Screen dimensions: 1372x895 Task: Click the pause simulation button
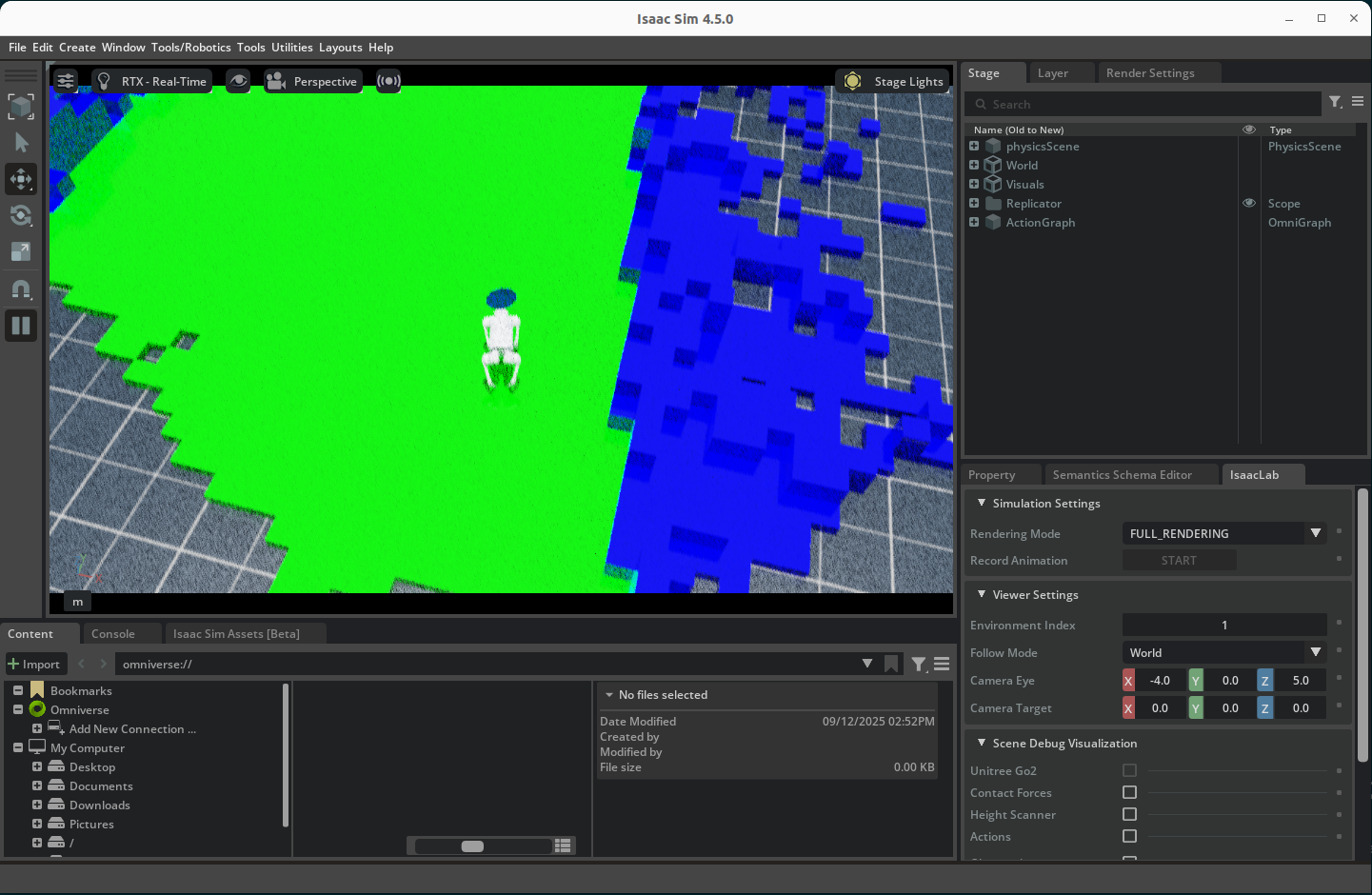pyautogui.click(x=21, y=326)
